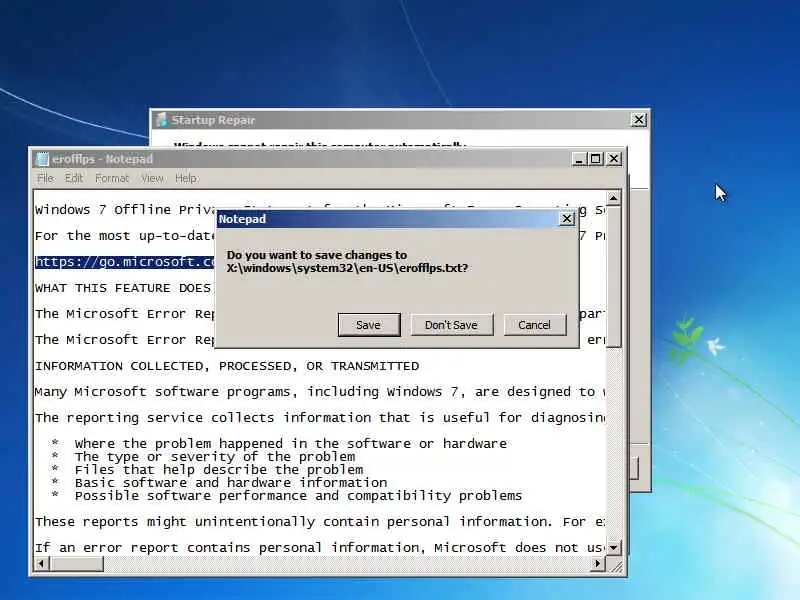The image size is (800, 600).
Task: Click the line 'Basic software and hardware information'
Action: 231,483
